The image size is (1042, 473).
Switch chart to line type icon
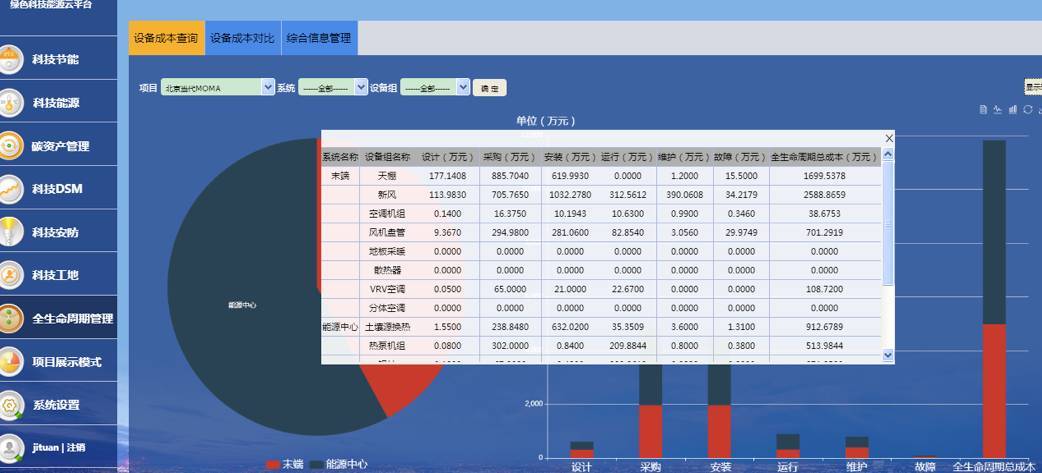tap(998, 110)
